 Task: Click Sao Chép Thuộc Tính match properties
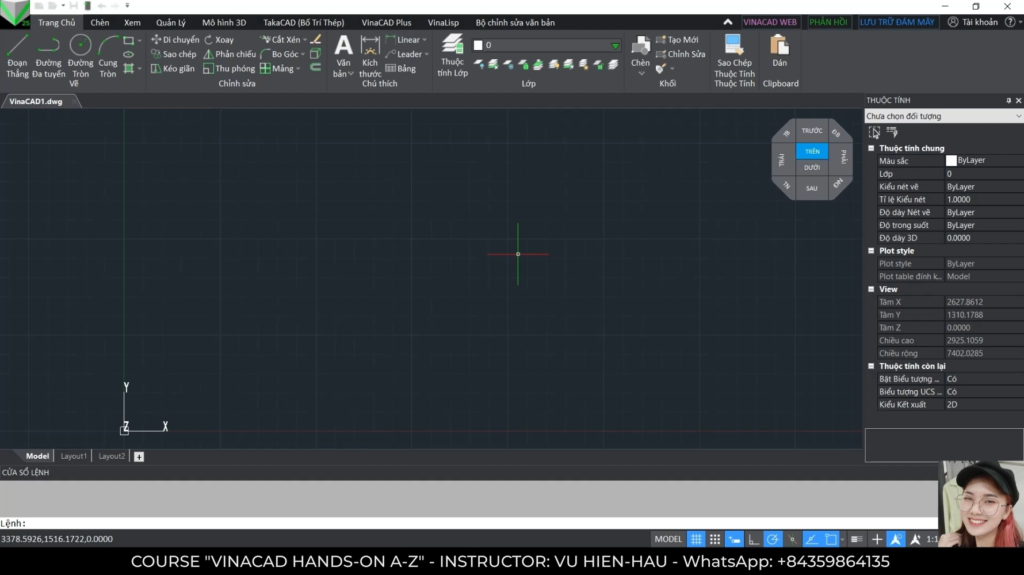tap(734, 56)
